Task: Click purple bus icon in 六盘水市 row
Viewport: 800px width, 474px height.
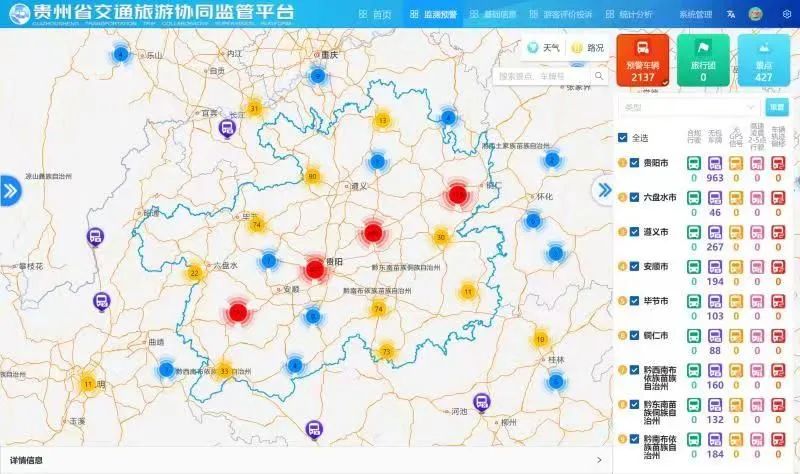Action: [x=715, y=197]
